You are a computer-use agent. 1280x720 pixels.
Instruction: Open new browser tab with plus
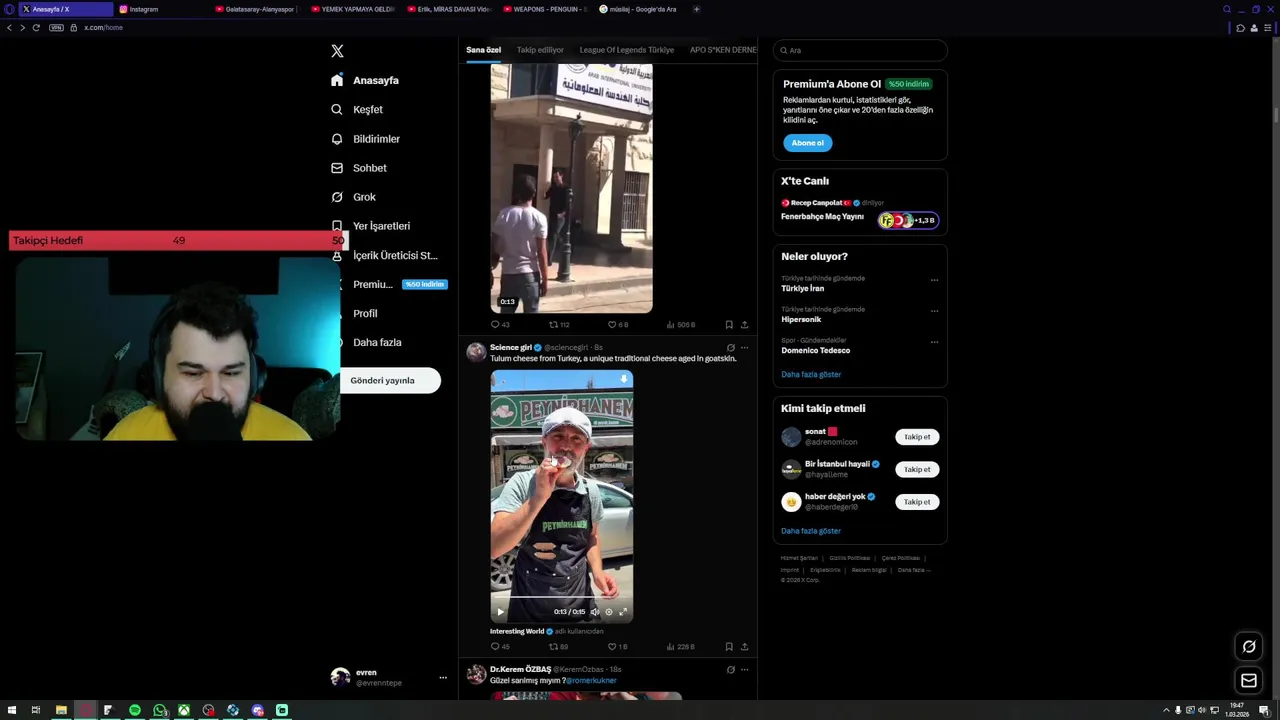(696, 9)
